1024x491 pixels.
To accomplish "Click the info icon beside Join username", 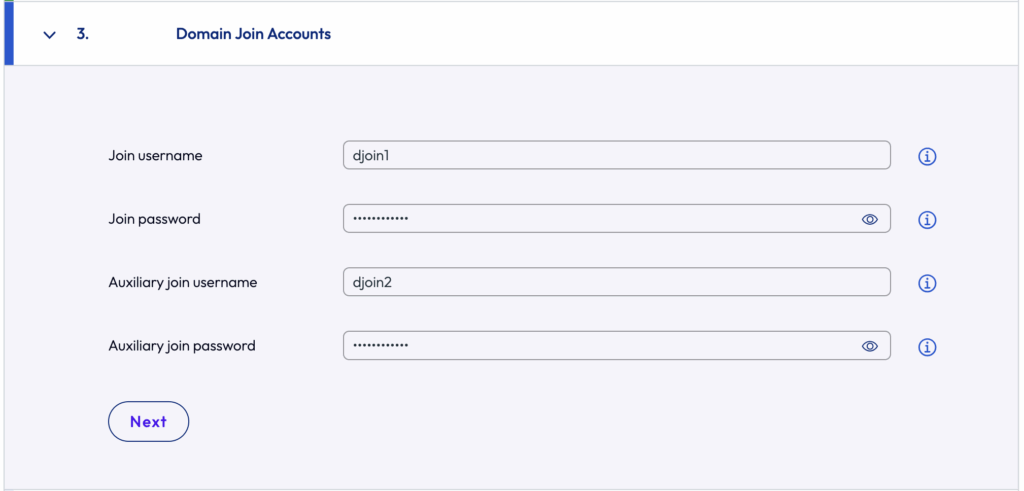I will pyautogui.click(x=927, y=156).
